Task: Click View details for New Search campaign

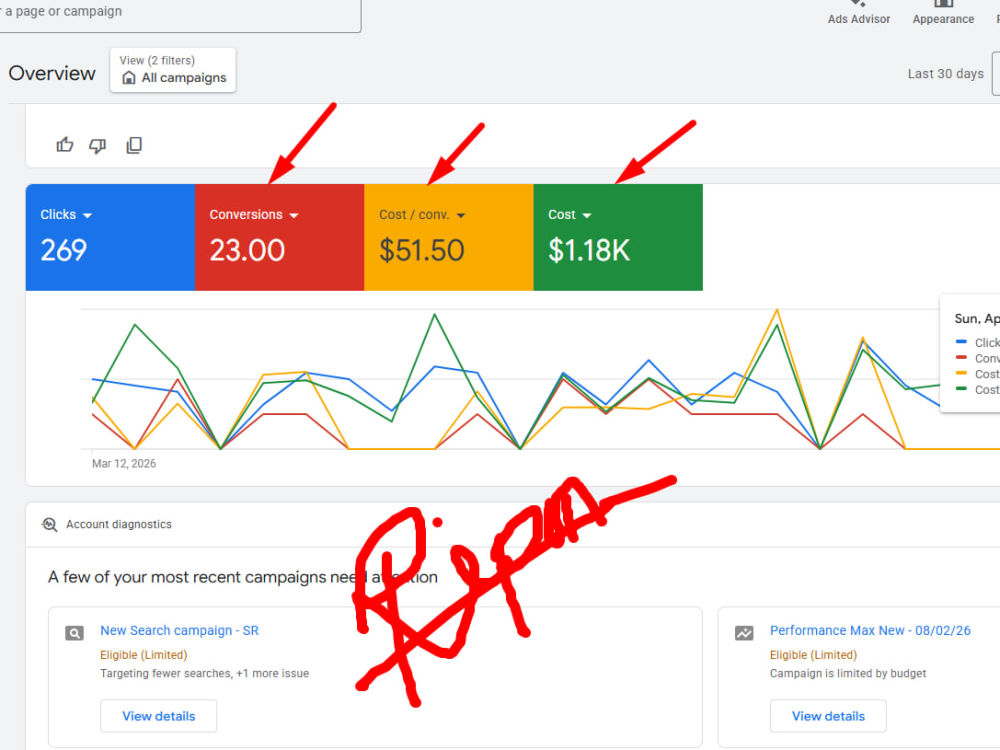Action: pos(158,716)
